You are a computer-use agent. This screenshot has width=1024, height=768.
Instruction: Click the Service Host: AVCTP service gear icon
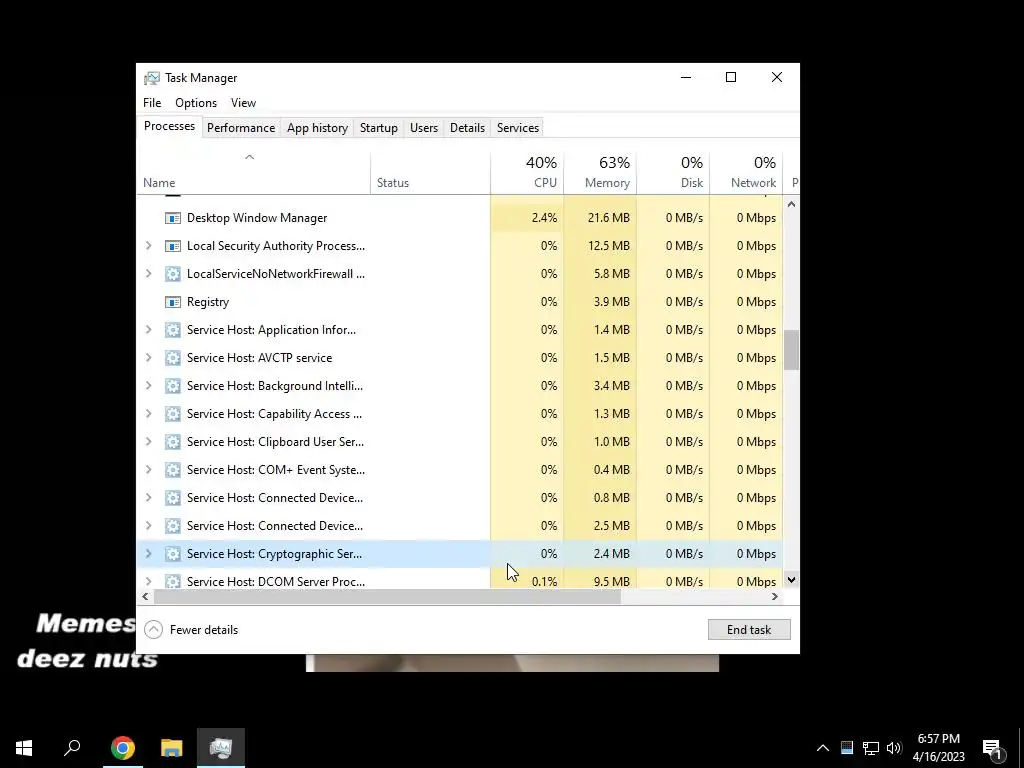pyautogui.click(x=172, y=358)
